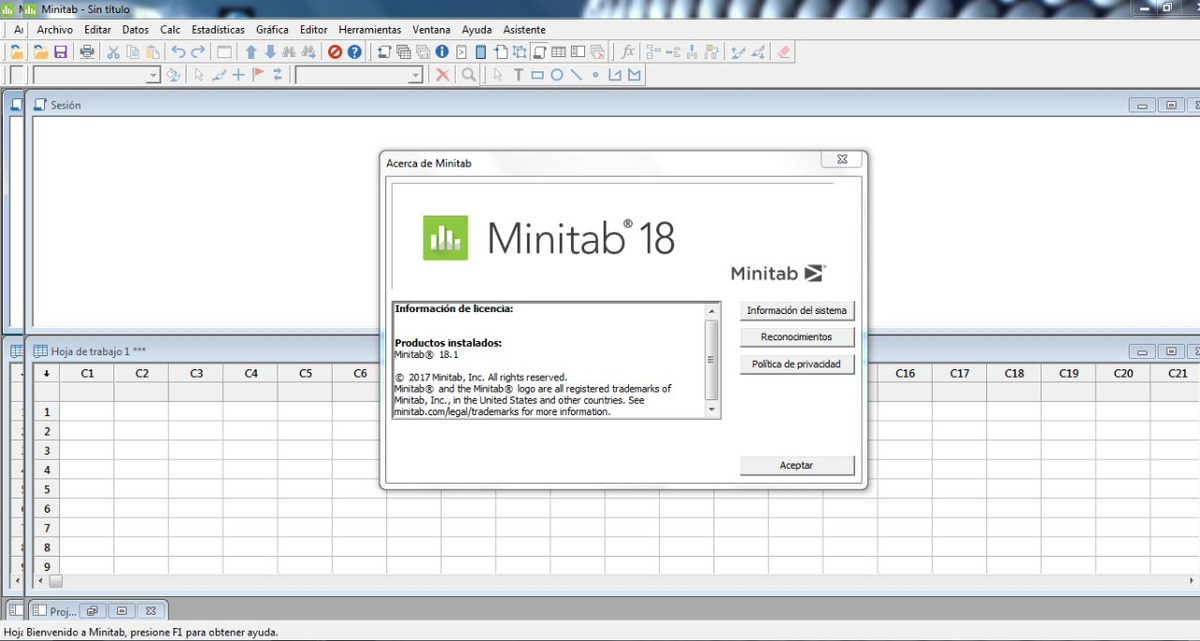The height and width of the screenshot is (641, 1200).
Task: Open the Gráfica menu
Action: [x=272, y=30]
